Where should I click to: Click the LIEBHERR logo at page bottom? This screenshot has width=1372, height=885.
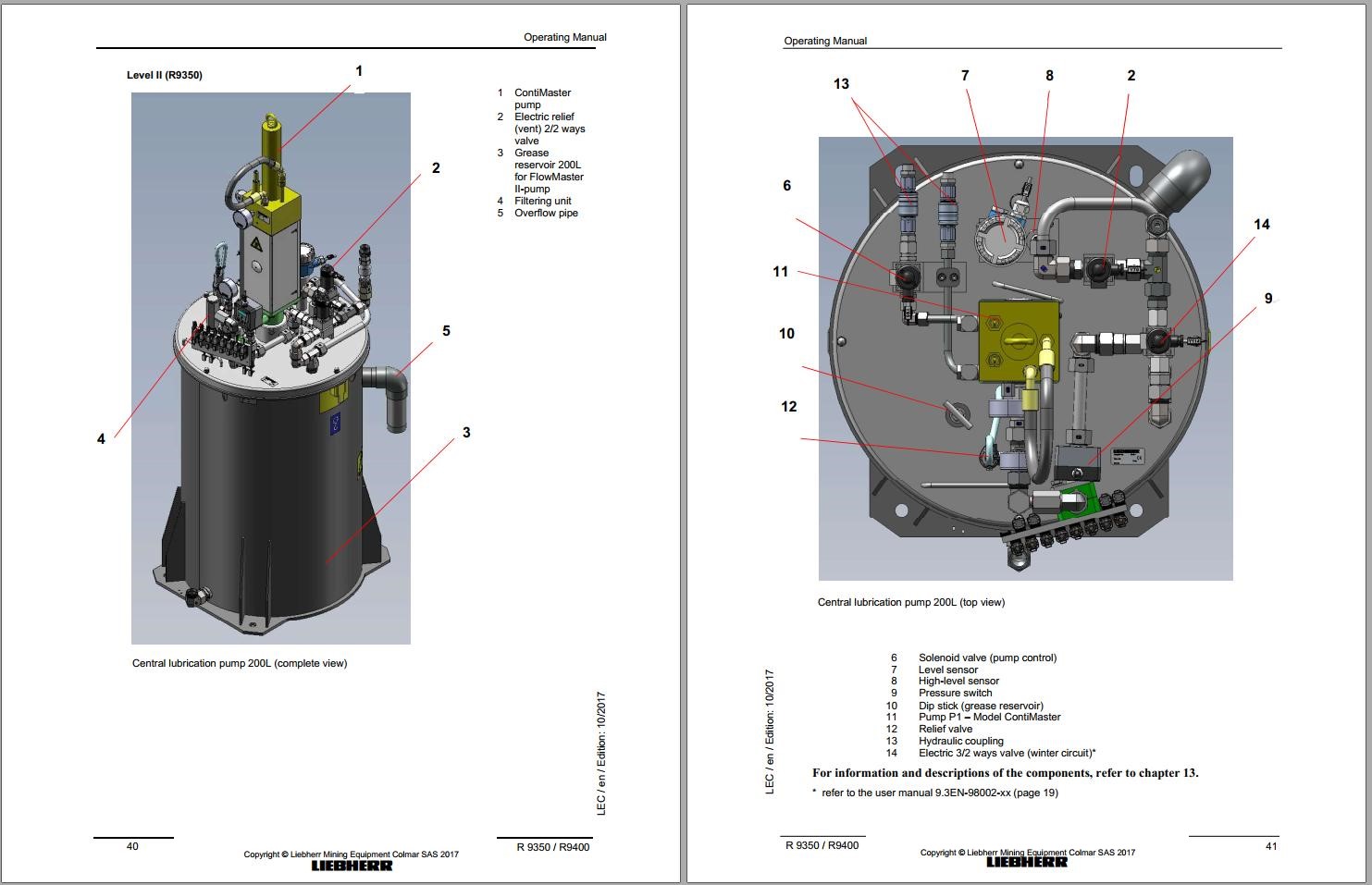click(351, 865)
